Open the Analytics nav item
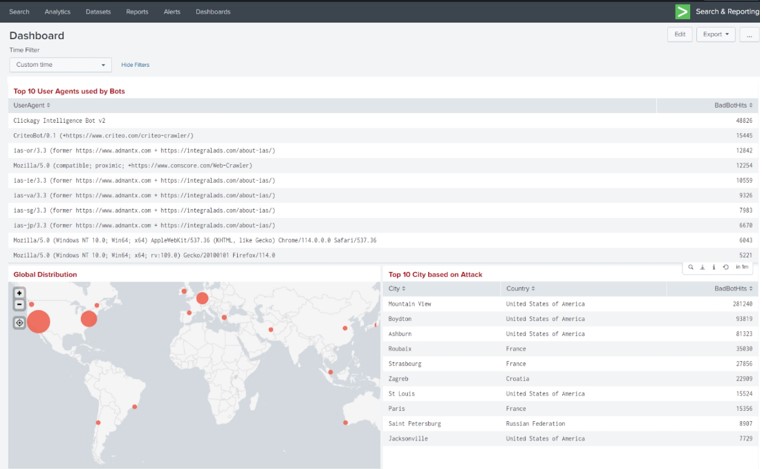The image size is (762, 469). tap(57, 12)
